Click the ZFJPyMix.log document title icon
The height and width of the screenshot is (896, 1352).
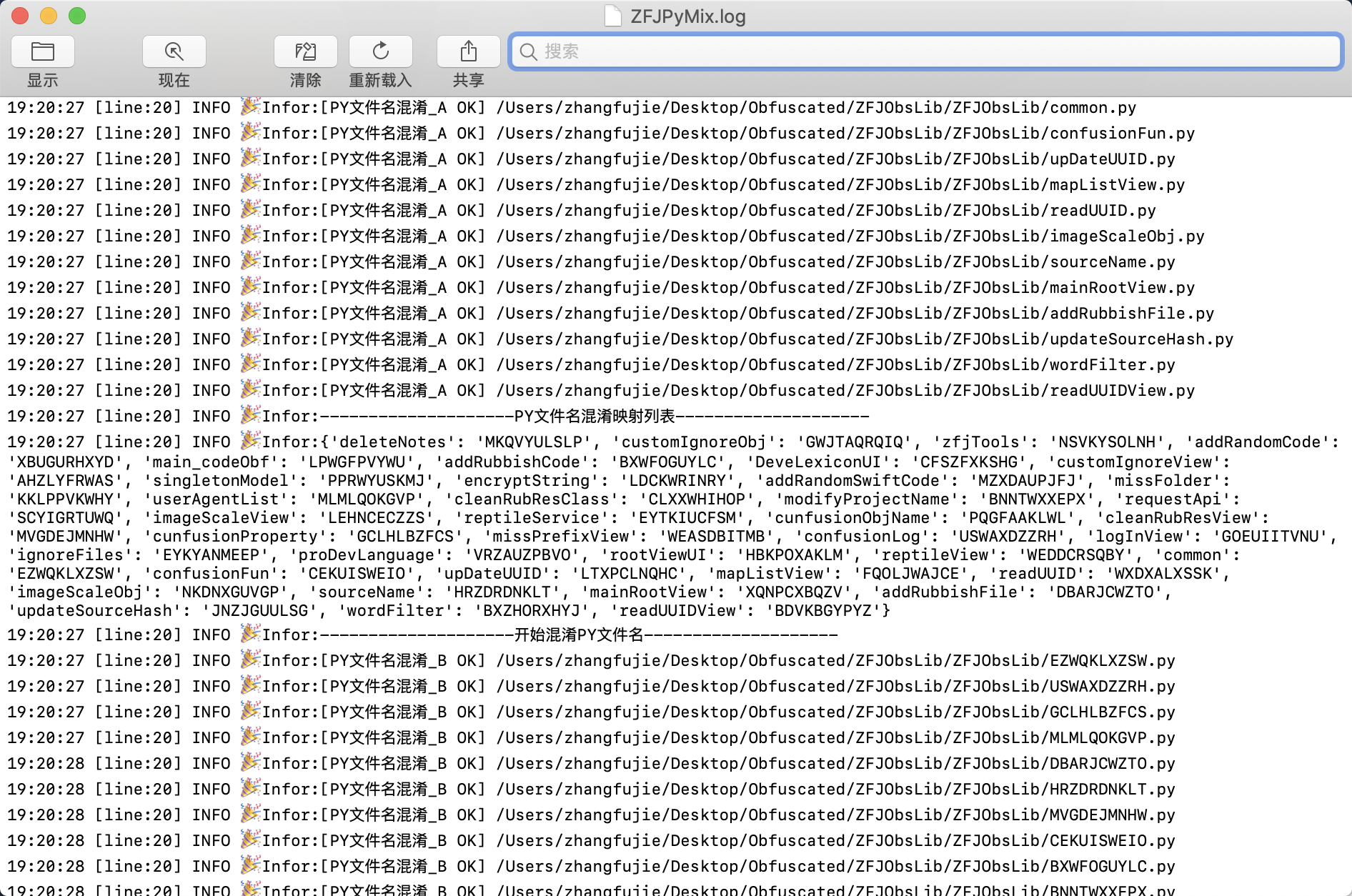click(x=612, y=16)
